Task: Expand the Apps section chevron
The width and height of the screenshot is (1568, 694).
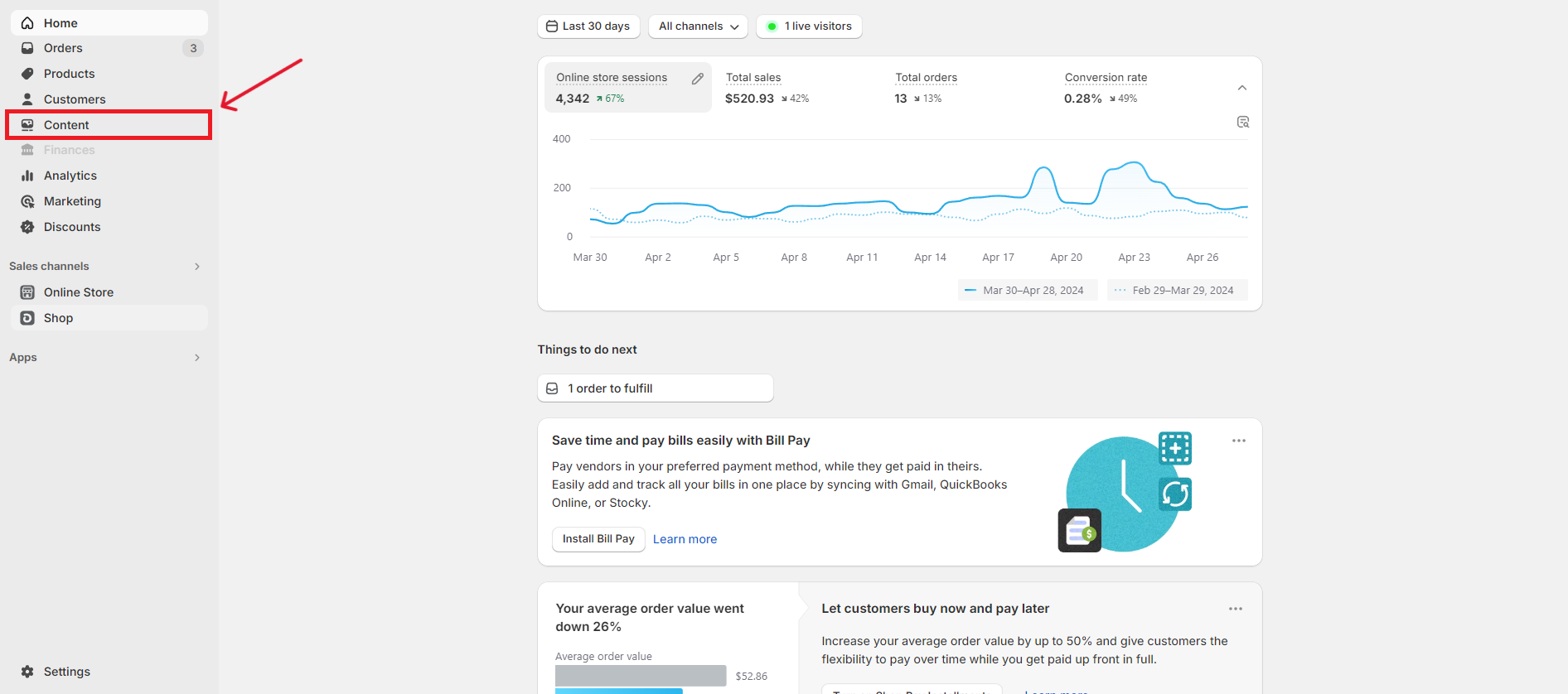Action: (197, 358)
